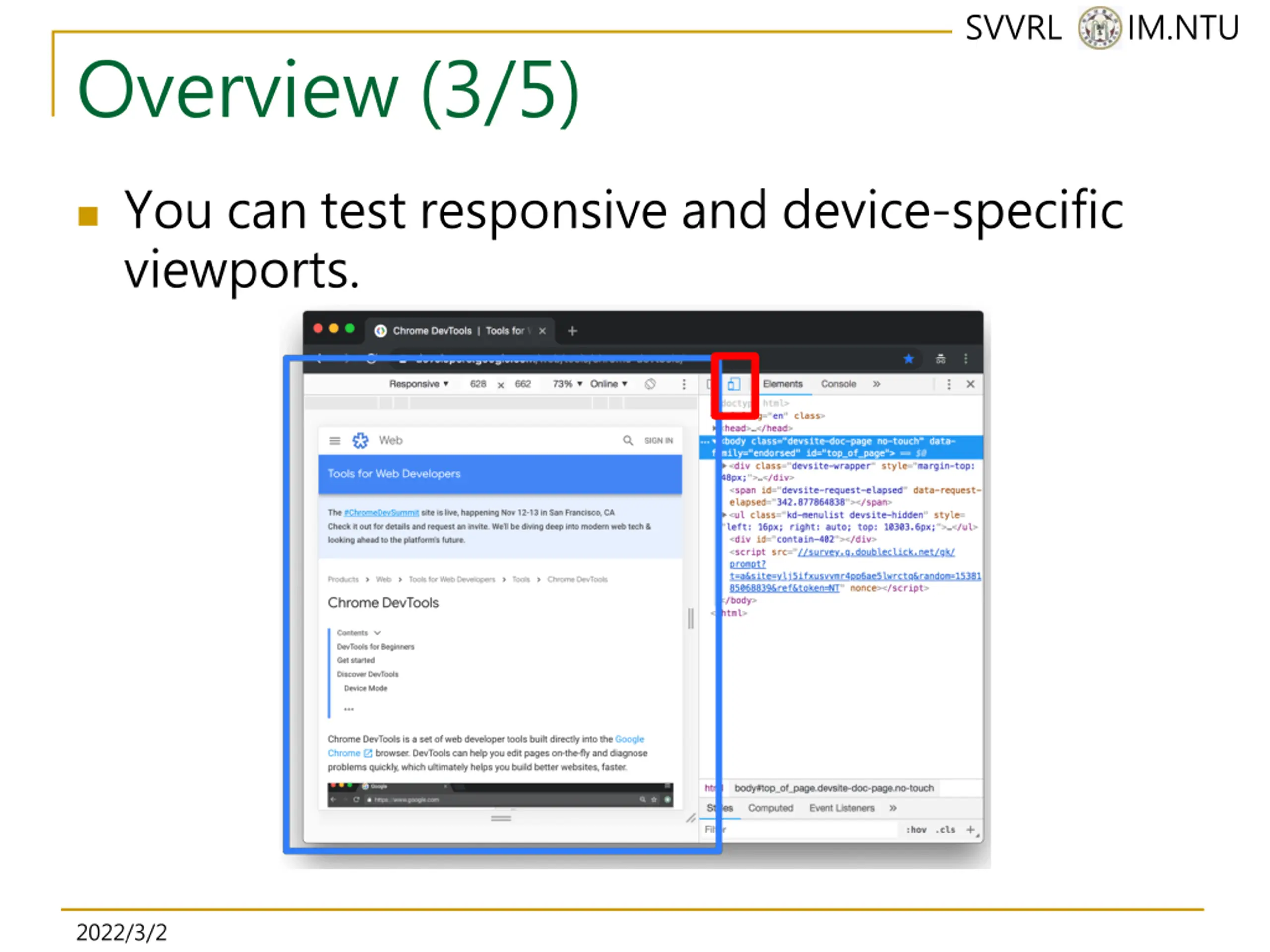Open the Event Listeners tab
1270x952 pixels.
click(842, 808)
